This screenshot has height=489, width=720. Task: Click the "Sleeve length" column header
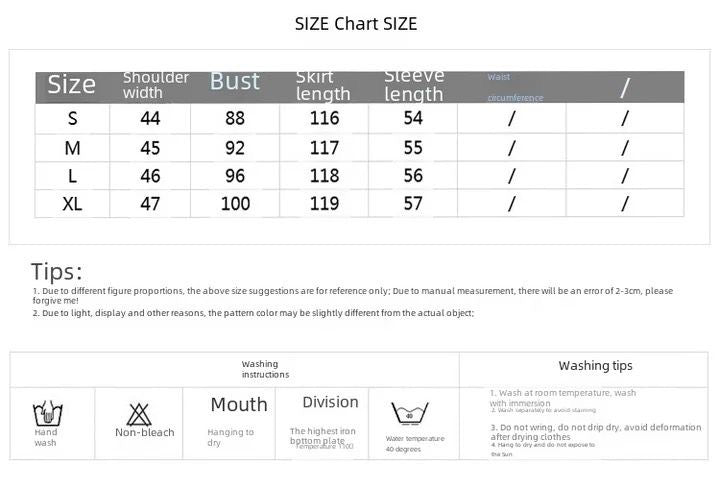(414, 85)
